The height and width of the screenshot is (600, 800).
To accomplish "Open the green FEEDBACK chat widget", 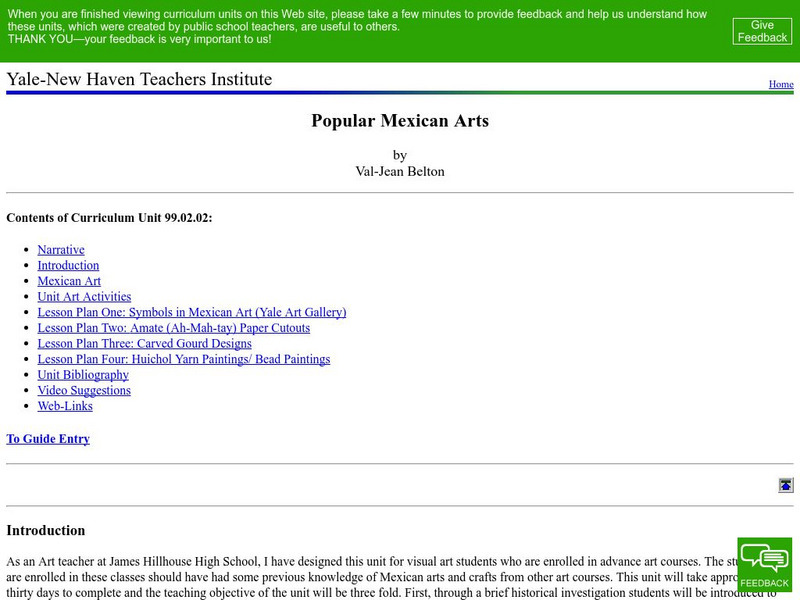I will pos(764,566).
